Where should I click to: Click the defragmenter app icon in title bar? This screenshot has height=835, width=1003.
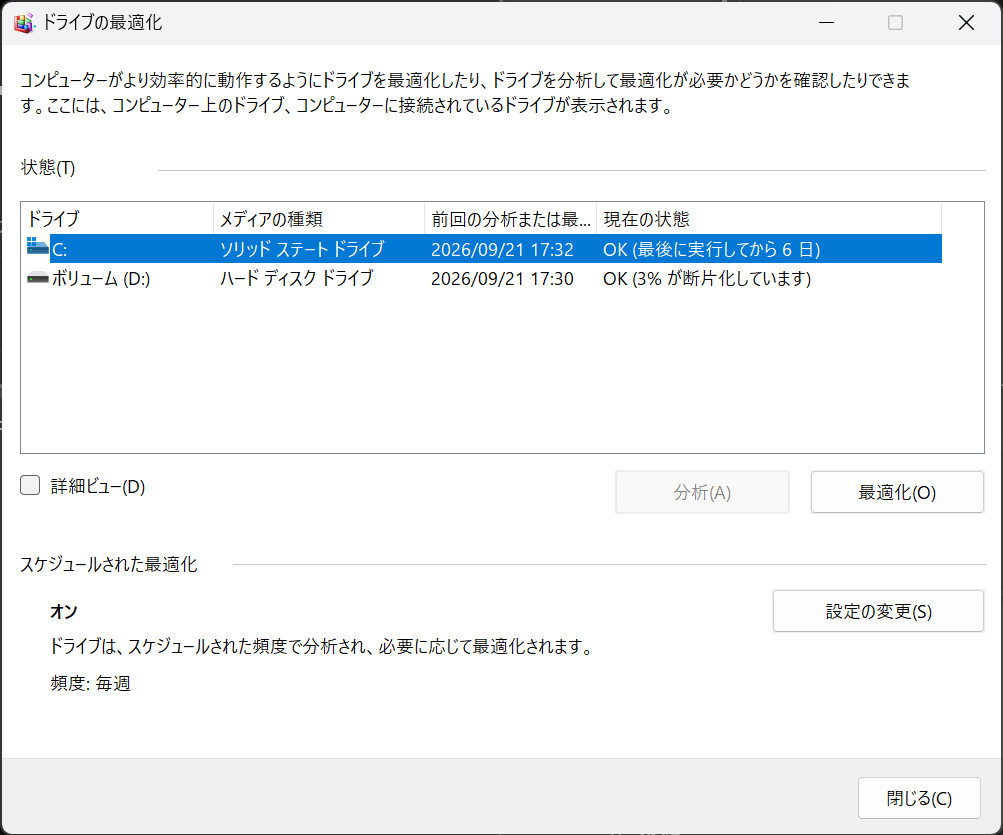point(24,23)
